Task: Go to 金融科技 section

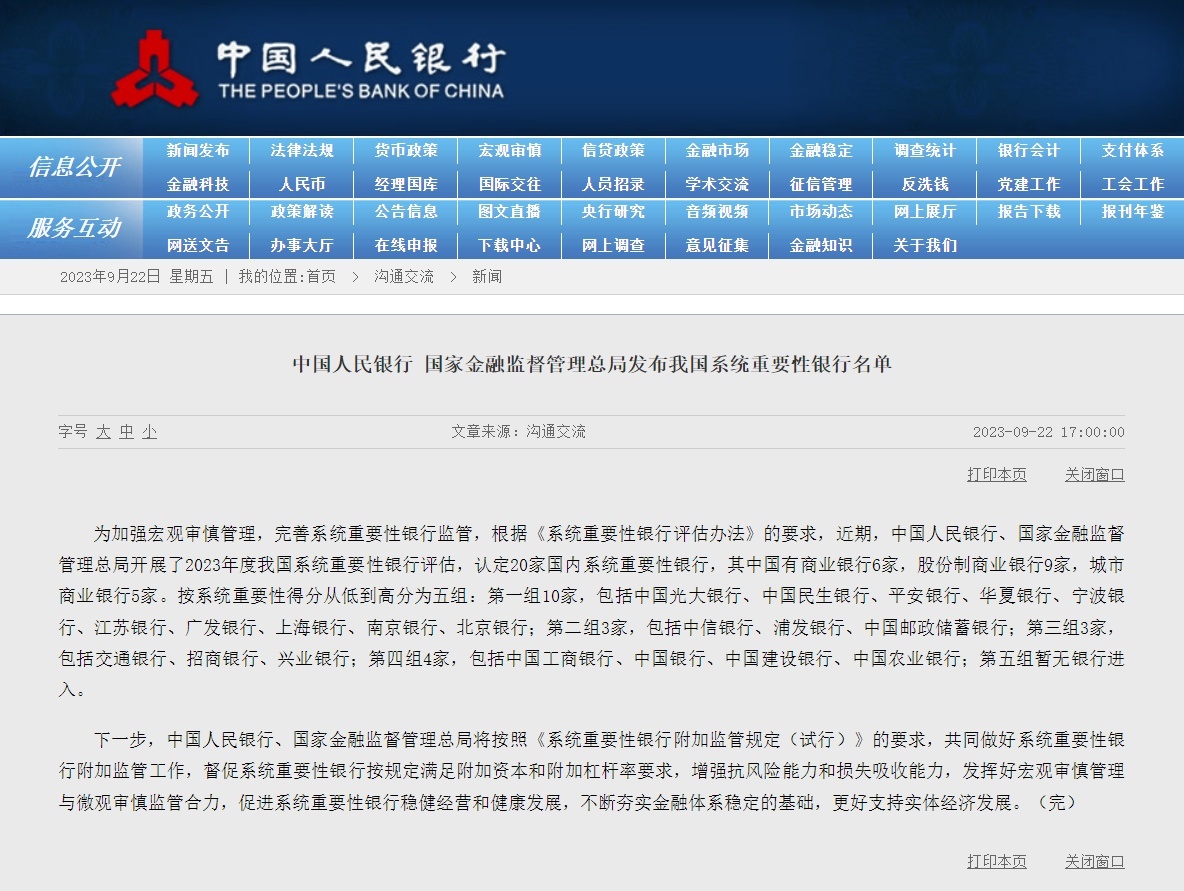Action: tap(198, 184)
